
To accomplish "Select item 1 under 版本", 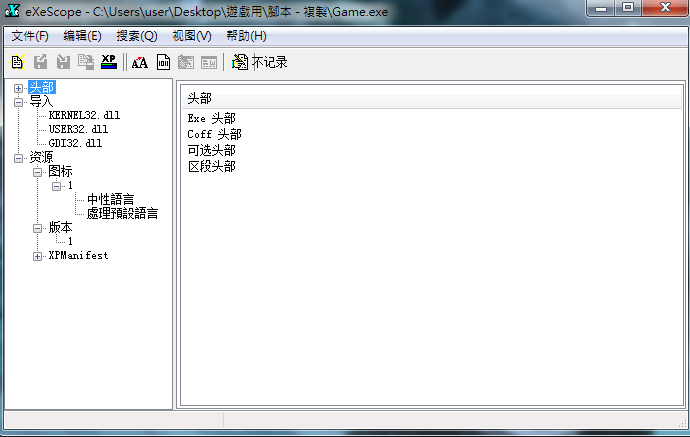I will (70, 241).
